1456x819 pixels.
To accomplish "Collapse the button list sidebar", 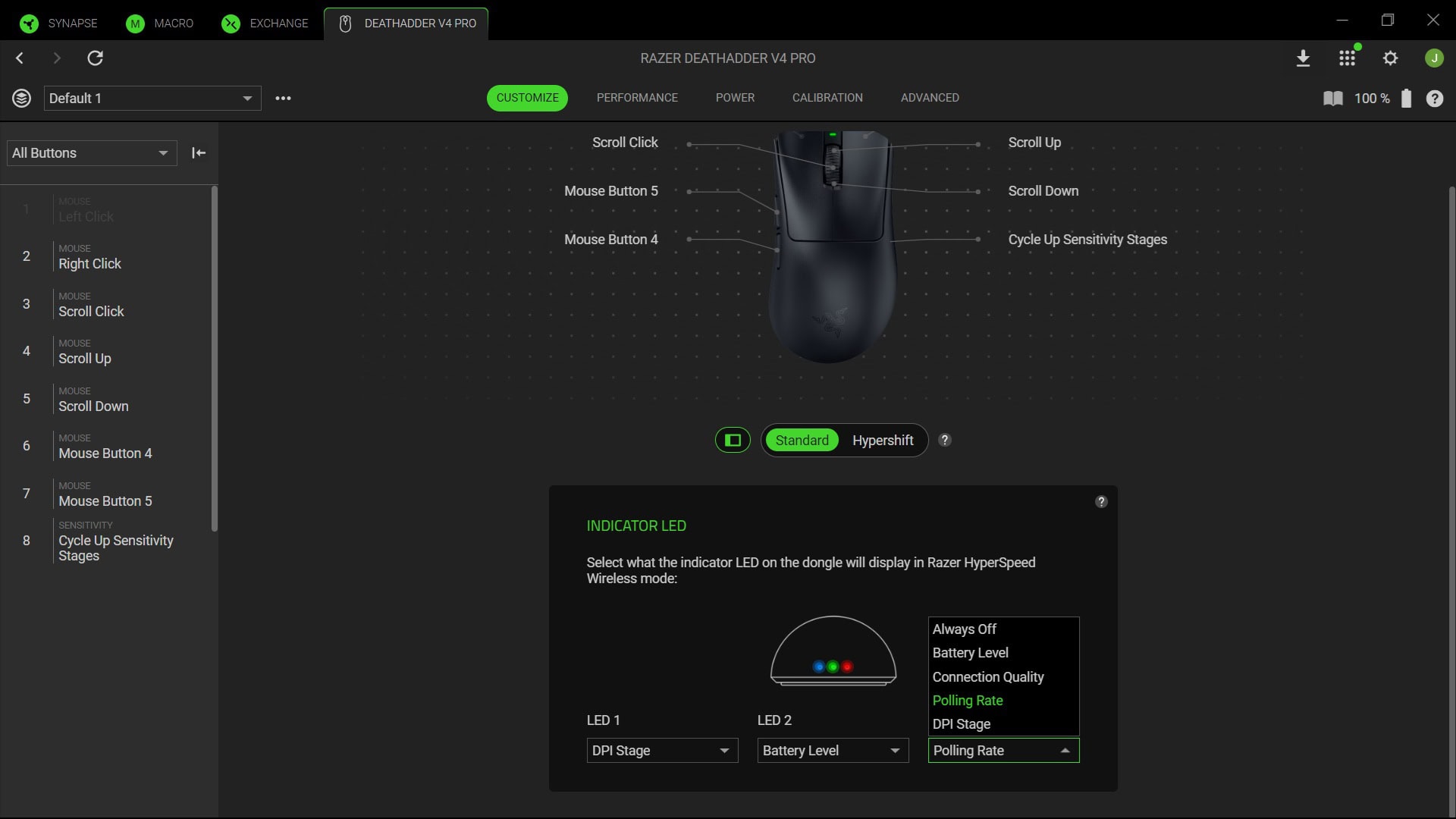I will (x=199, y=153).
